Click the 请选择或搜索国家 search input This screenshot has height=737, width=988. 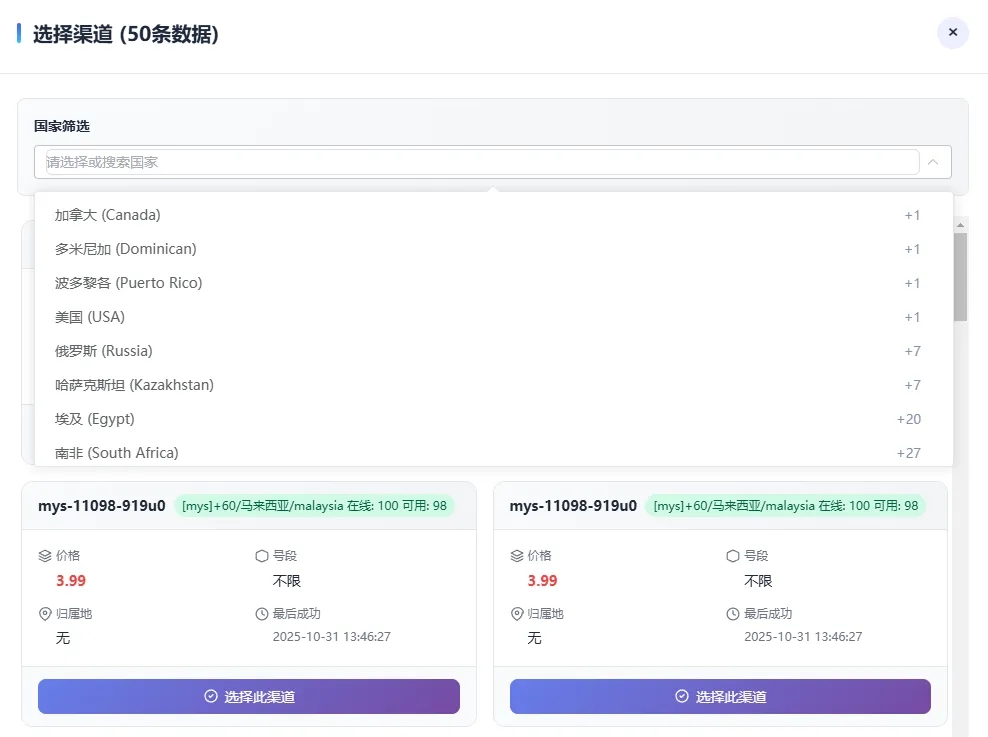480,162
